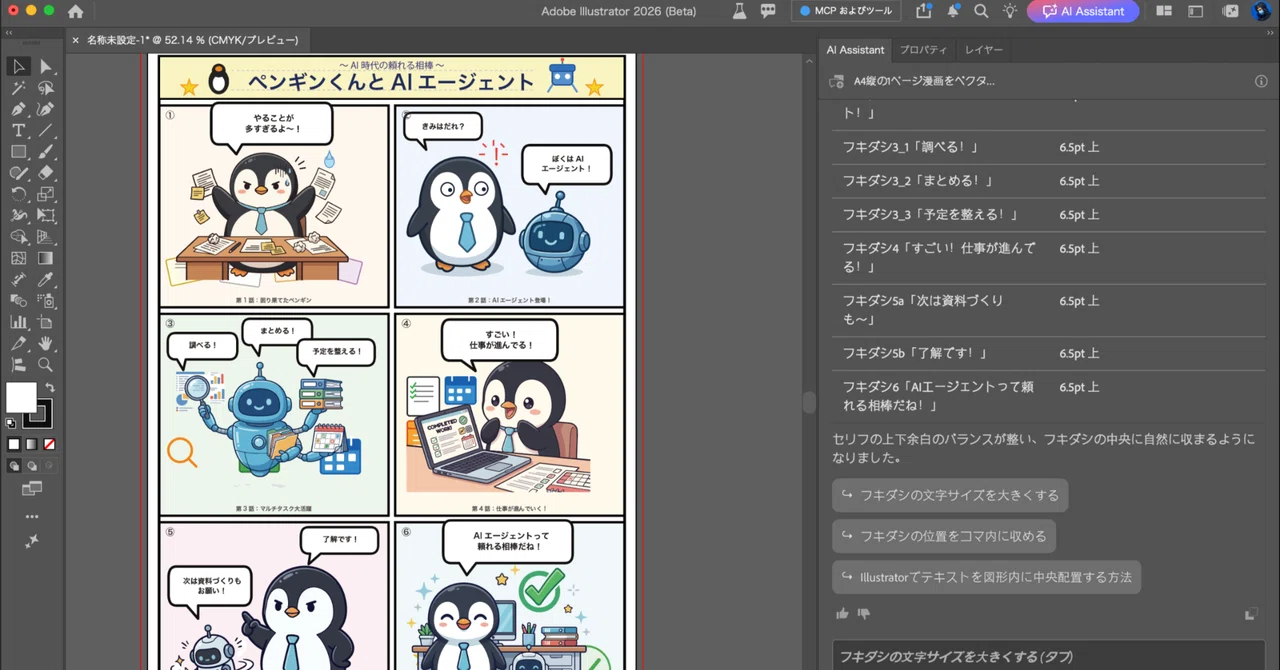Select the Direct Selection tool

(46, 66)
